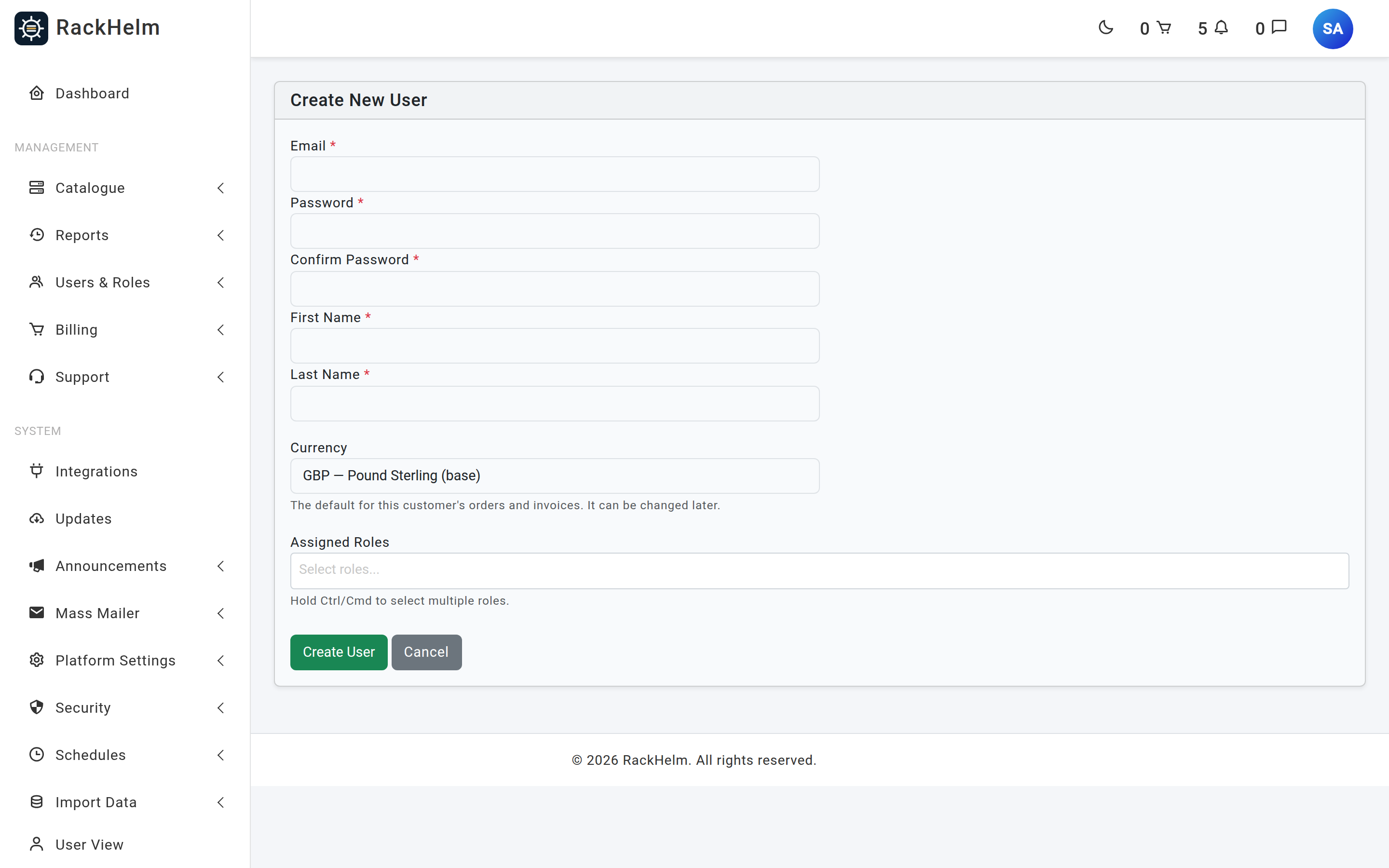Focus the First Name field
The image size is (1389, 868).
pos(555,346)
